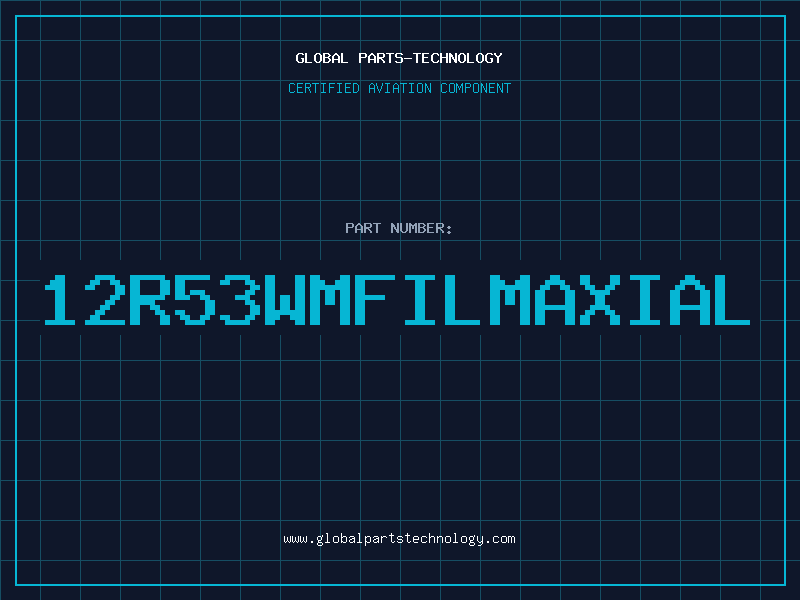Click 'CERTIFIED AVIATION COMPONENT' subtitle
Image resolution: width=800 pixels, height=600 pixels.
pos(399,88)
